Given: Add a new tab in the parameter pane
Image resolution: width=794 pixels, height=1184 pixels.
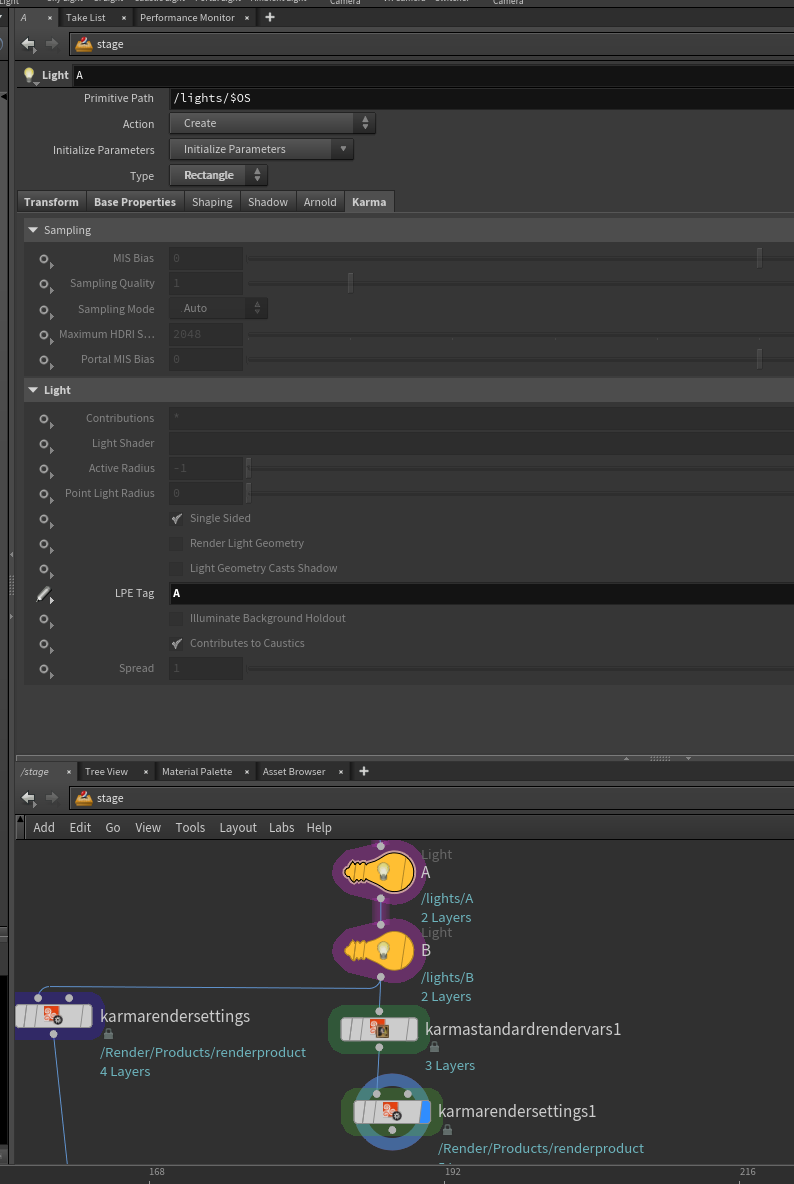Looking at the screenshot, I should 270,17.
